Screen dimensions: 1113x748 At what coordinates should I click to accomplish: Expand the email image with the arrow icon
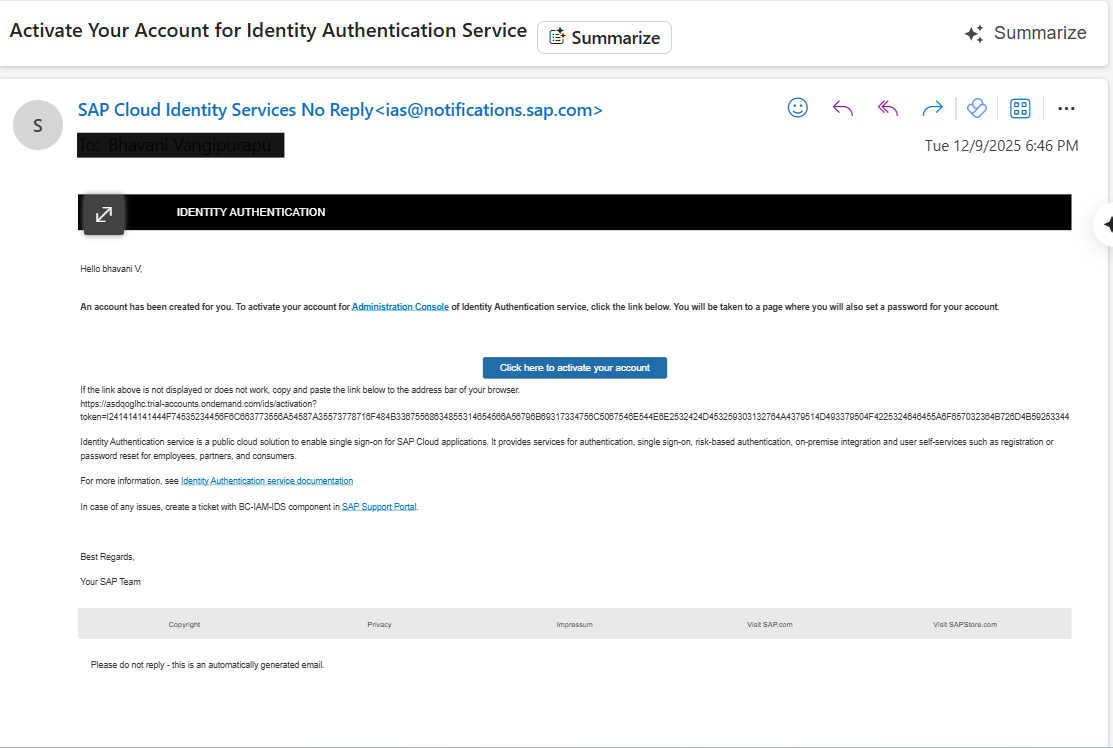click(x=104, y=215)
